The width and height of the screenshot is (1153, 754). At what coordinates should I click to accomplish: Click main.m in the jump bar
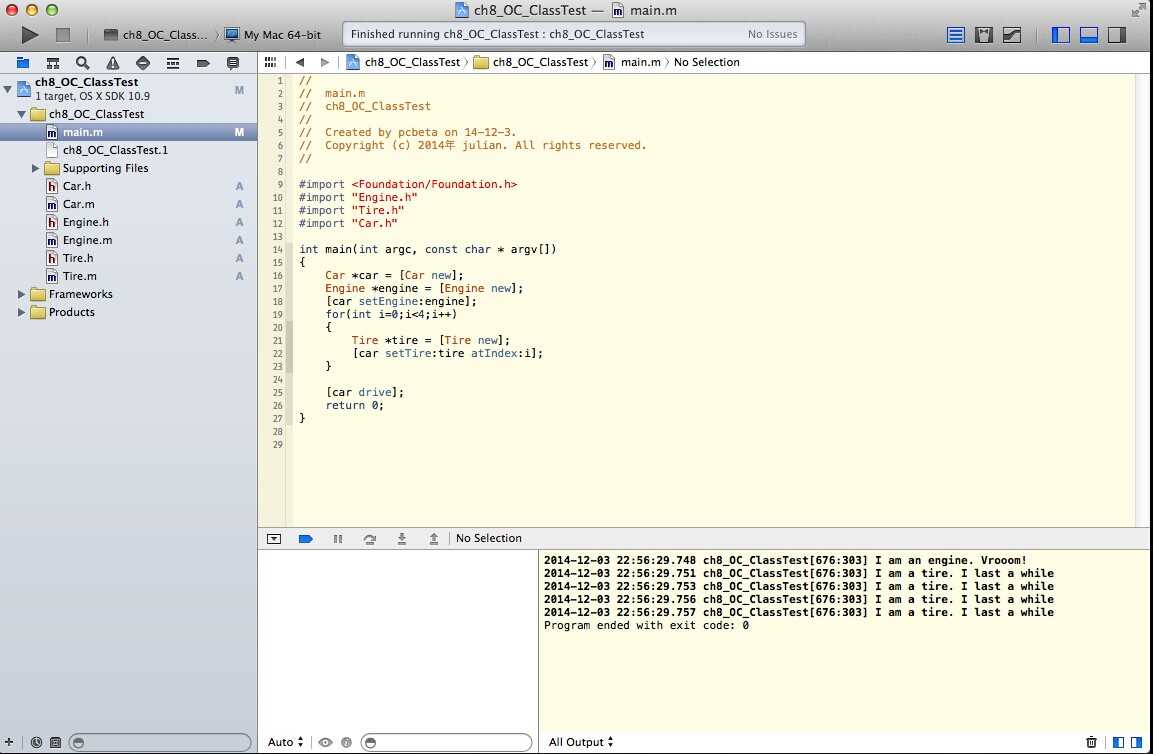pyautogui.click(x=632, y=63)
